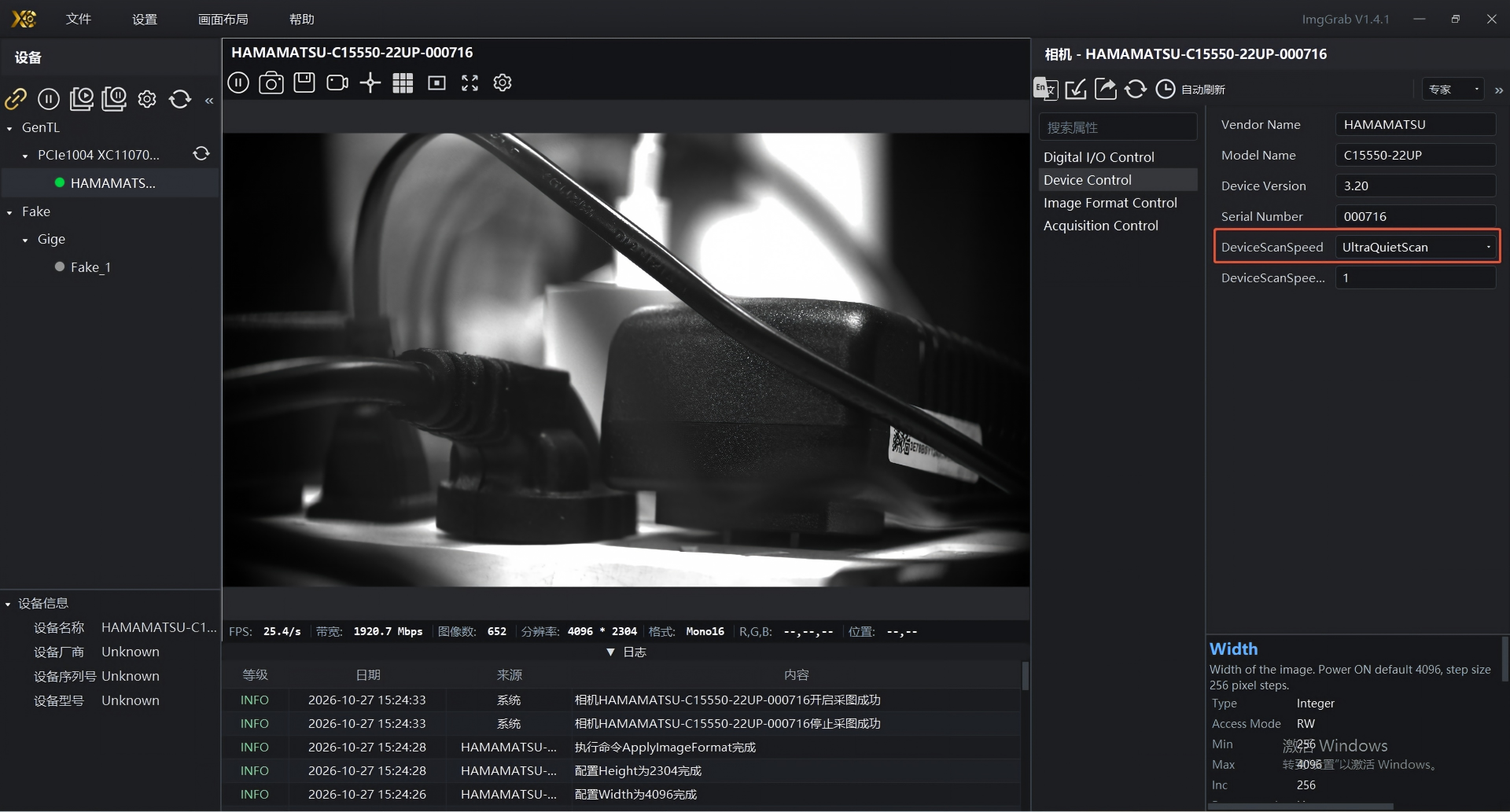Image resolution: width=1510 pixels, height=812 pixels.
Task: Open the 专家 user level dropdown
Action: coord(1453,89)
